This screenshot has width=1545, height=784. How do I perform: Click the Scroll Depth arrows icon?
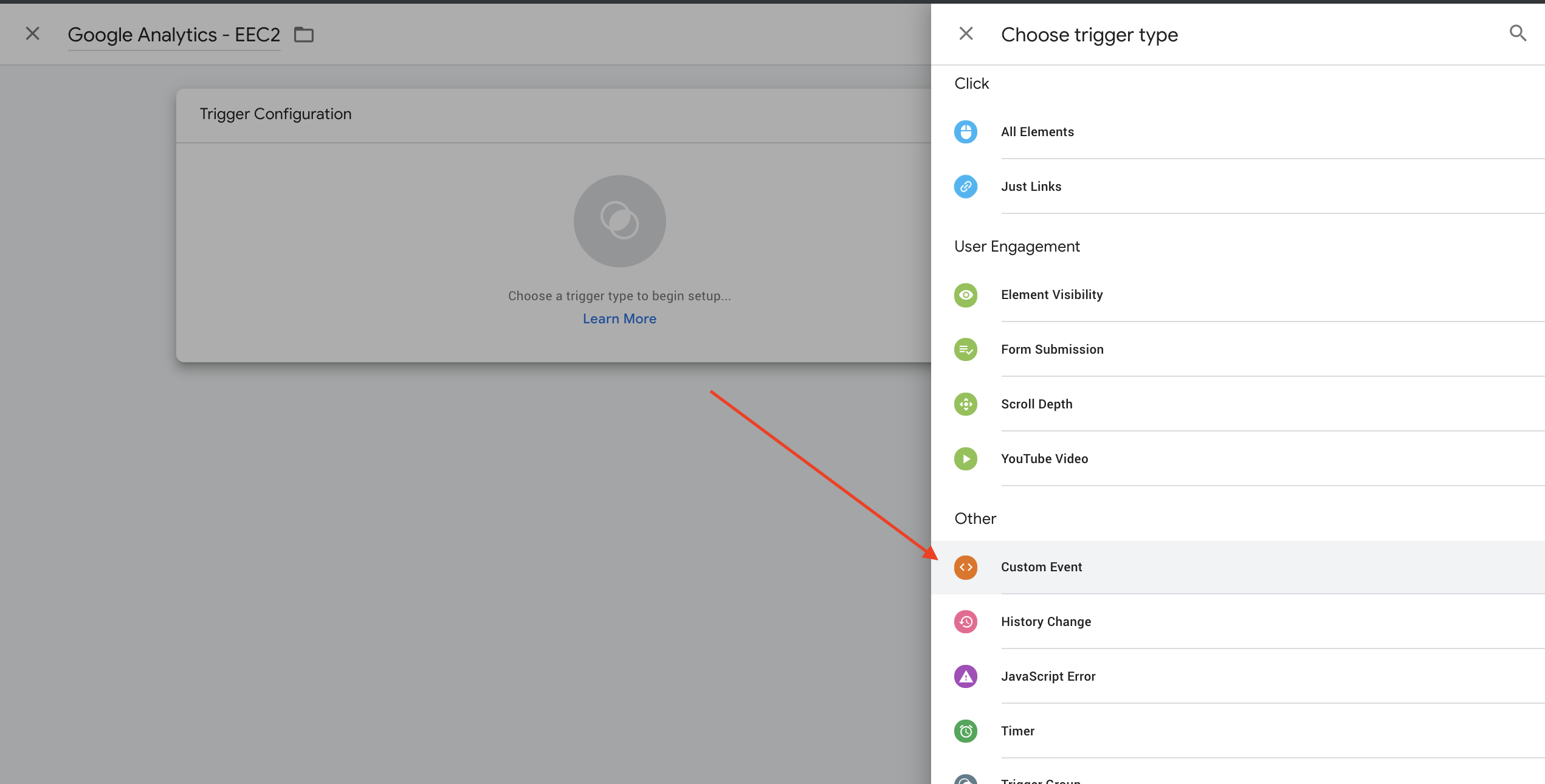(965, 404)
